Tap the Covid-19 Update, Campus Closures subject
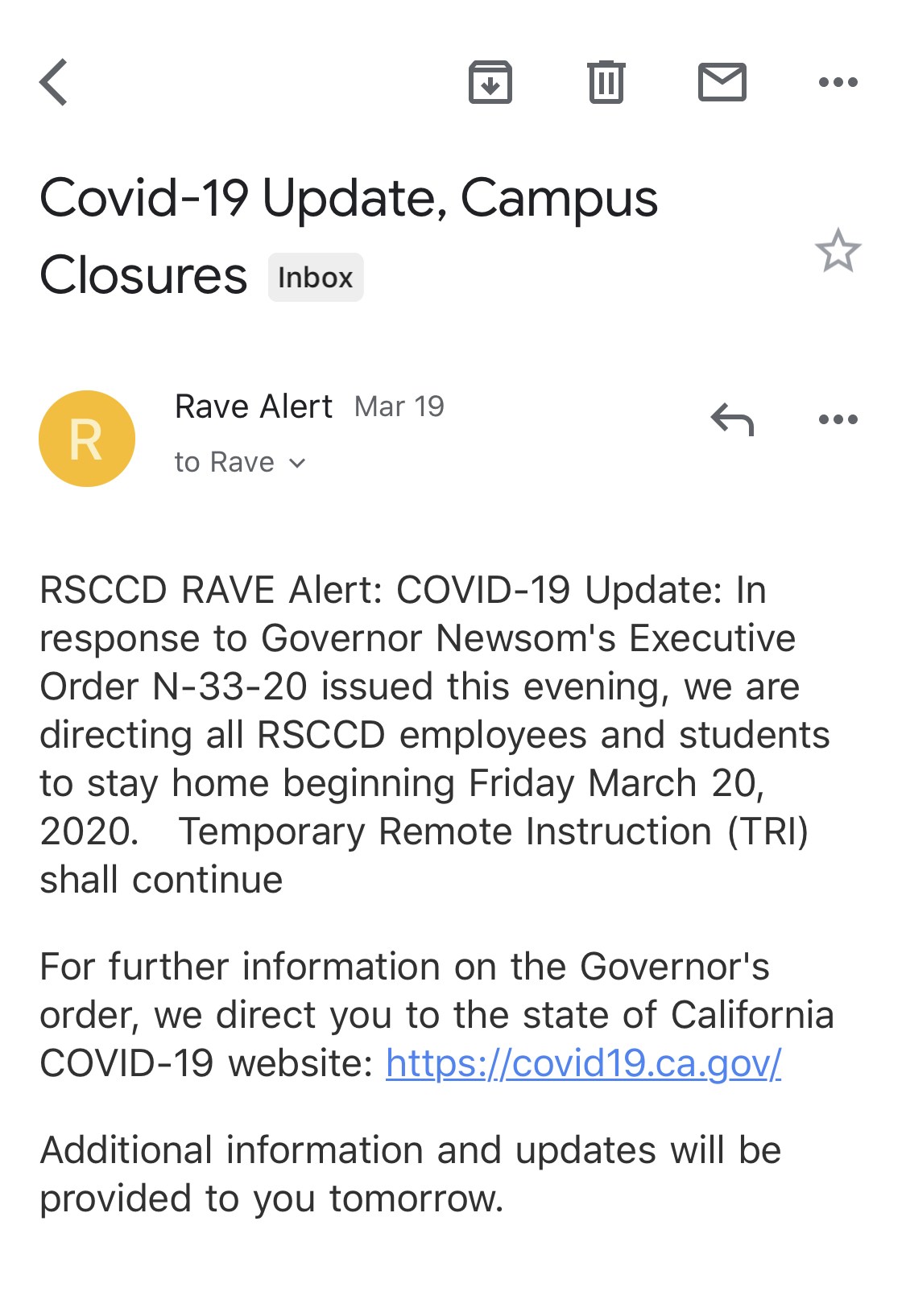This screenshot has width=906, height=1316. point(349,236)
